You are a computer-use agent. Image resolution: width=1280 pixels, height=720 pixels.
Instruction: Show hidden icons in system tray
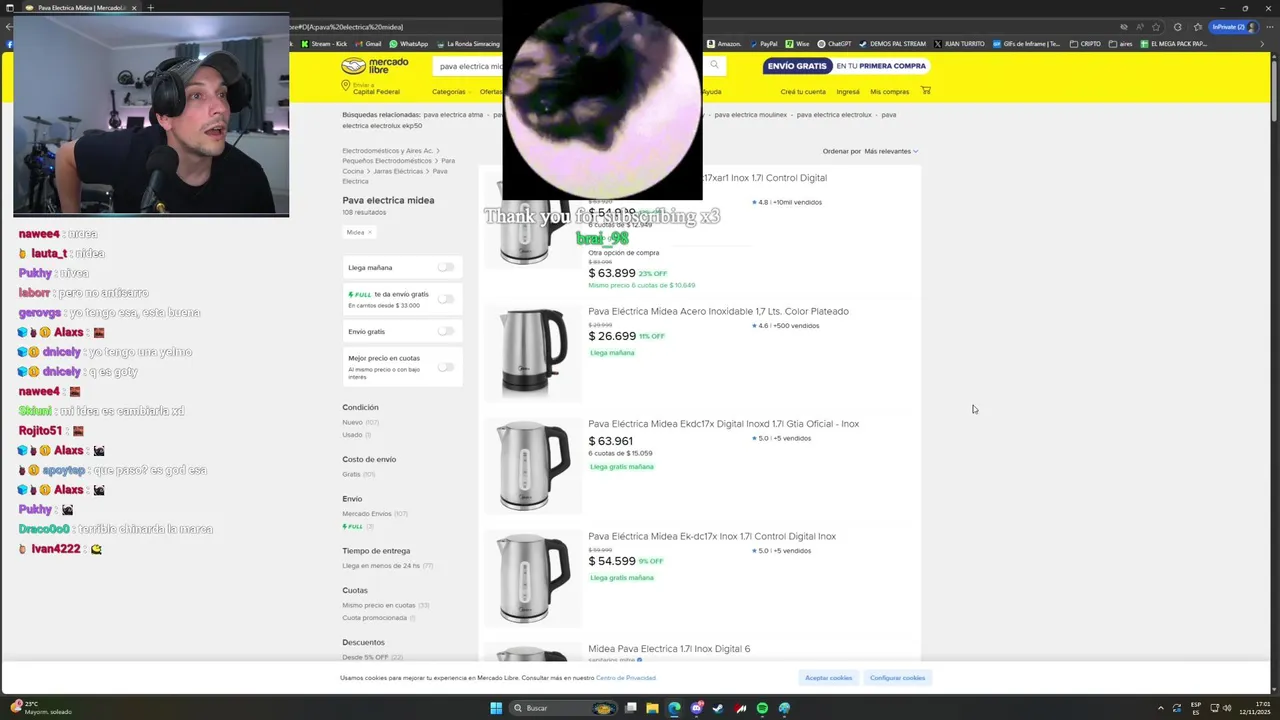click(1160, 708)
